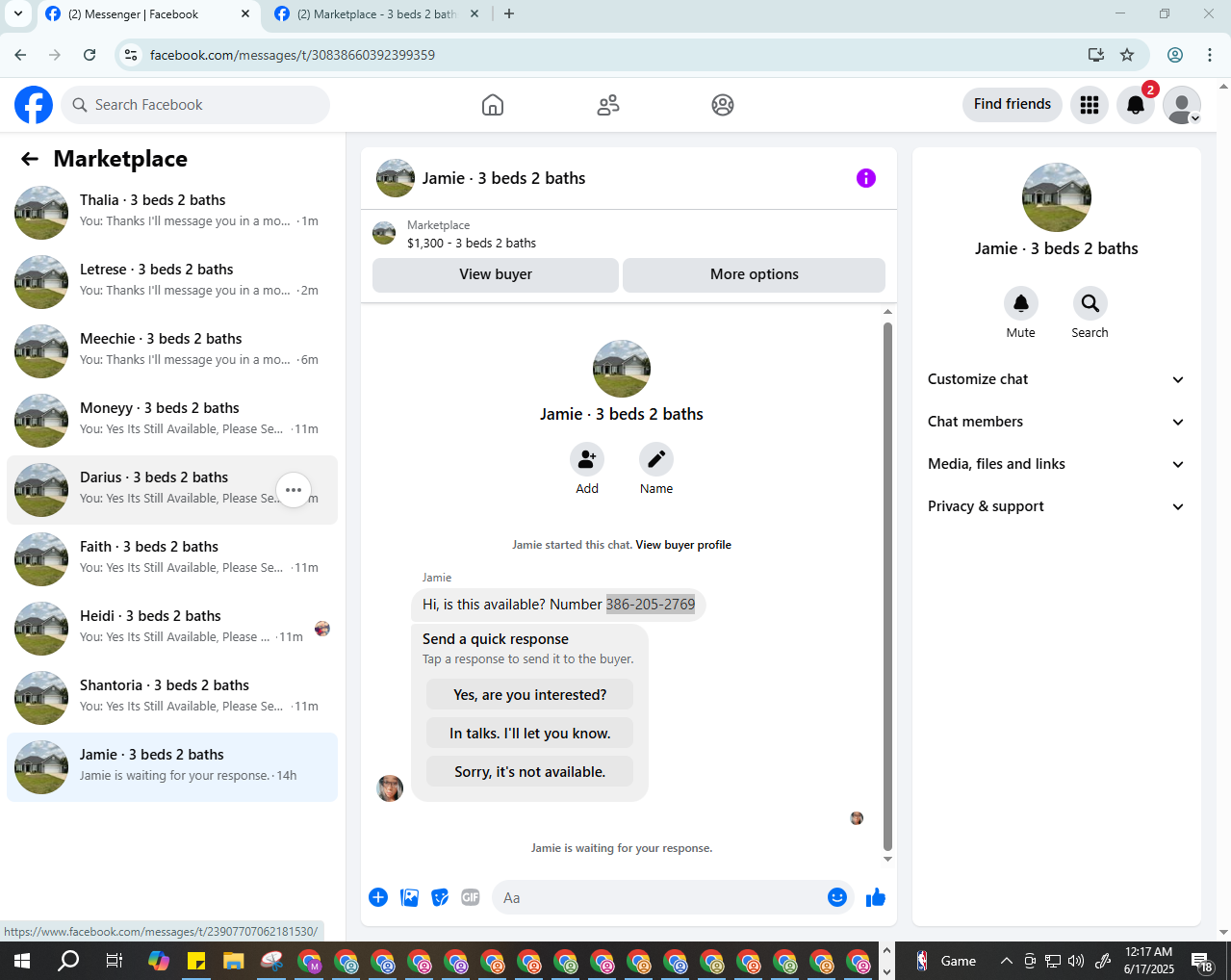Switch to the Messenger | Facebook tab
This screenshot has width=1231, height=980.
click(147, 14)
